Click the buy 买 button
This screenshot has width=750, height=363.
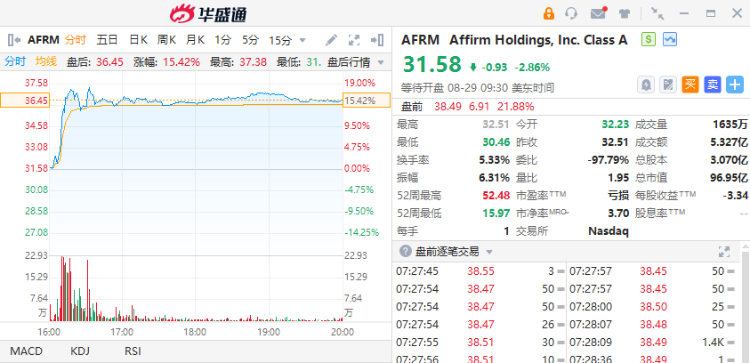tap(690, 85)
